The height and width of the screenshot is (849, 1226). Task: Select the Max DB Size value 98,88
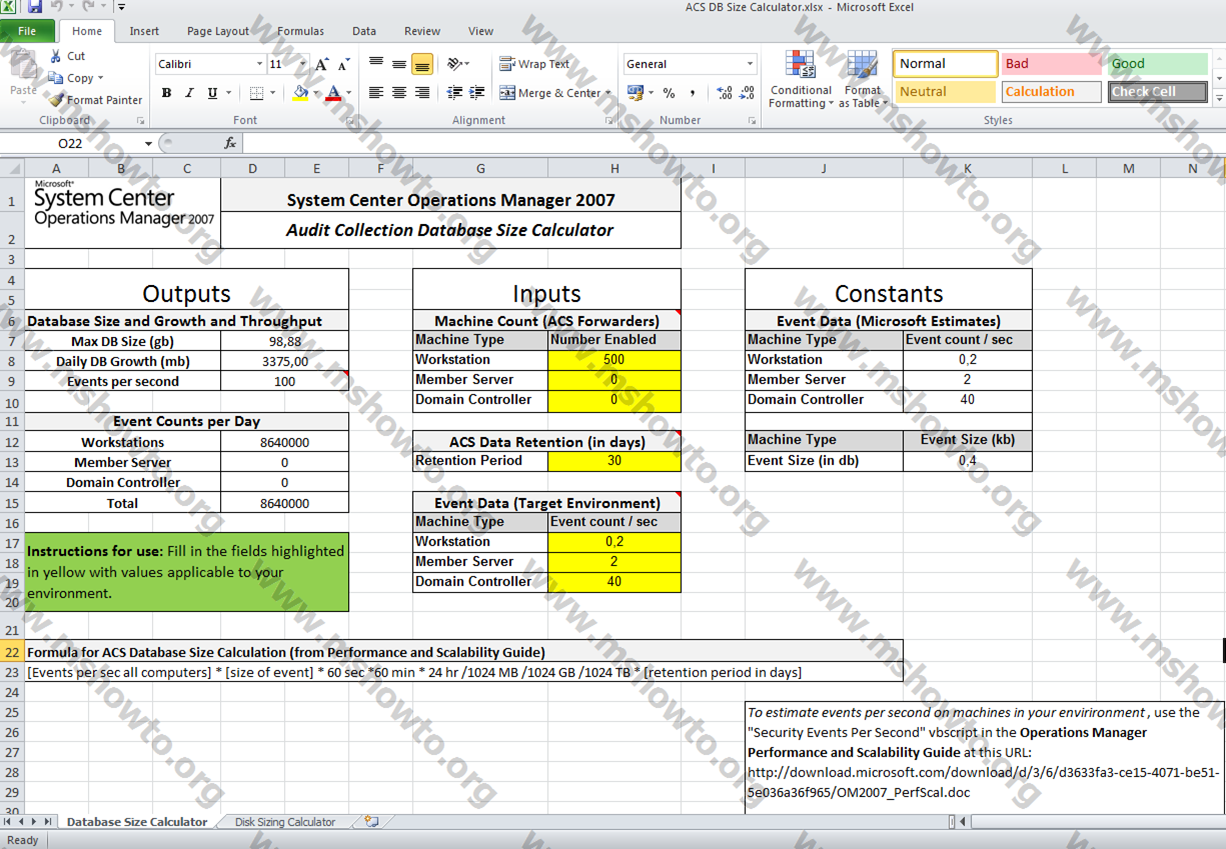coord(284,341)
